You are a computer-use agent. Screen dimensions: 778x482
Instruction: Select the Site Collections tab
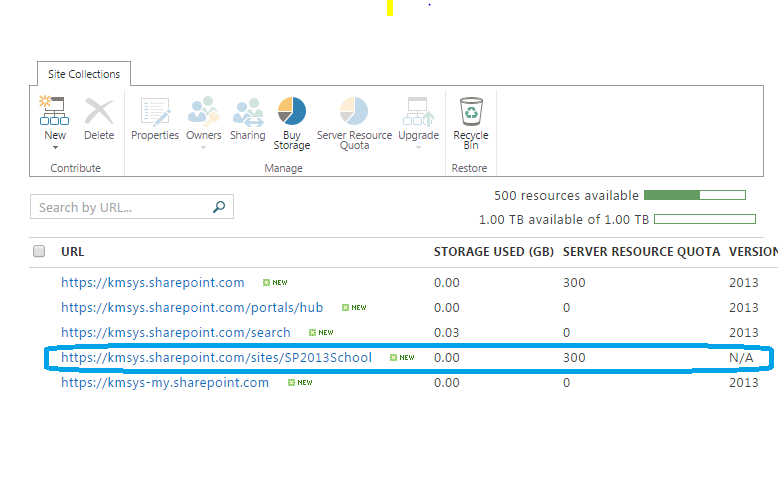click(x=84, y=74)
